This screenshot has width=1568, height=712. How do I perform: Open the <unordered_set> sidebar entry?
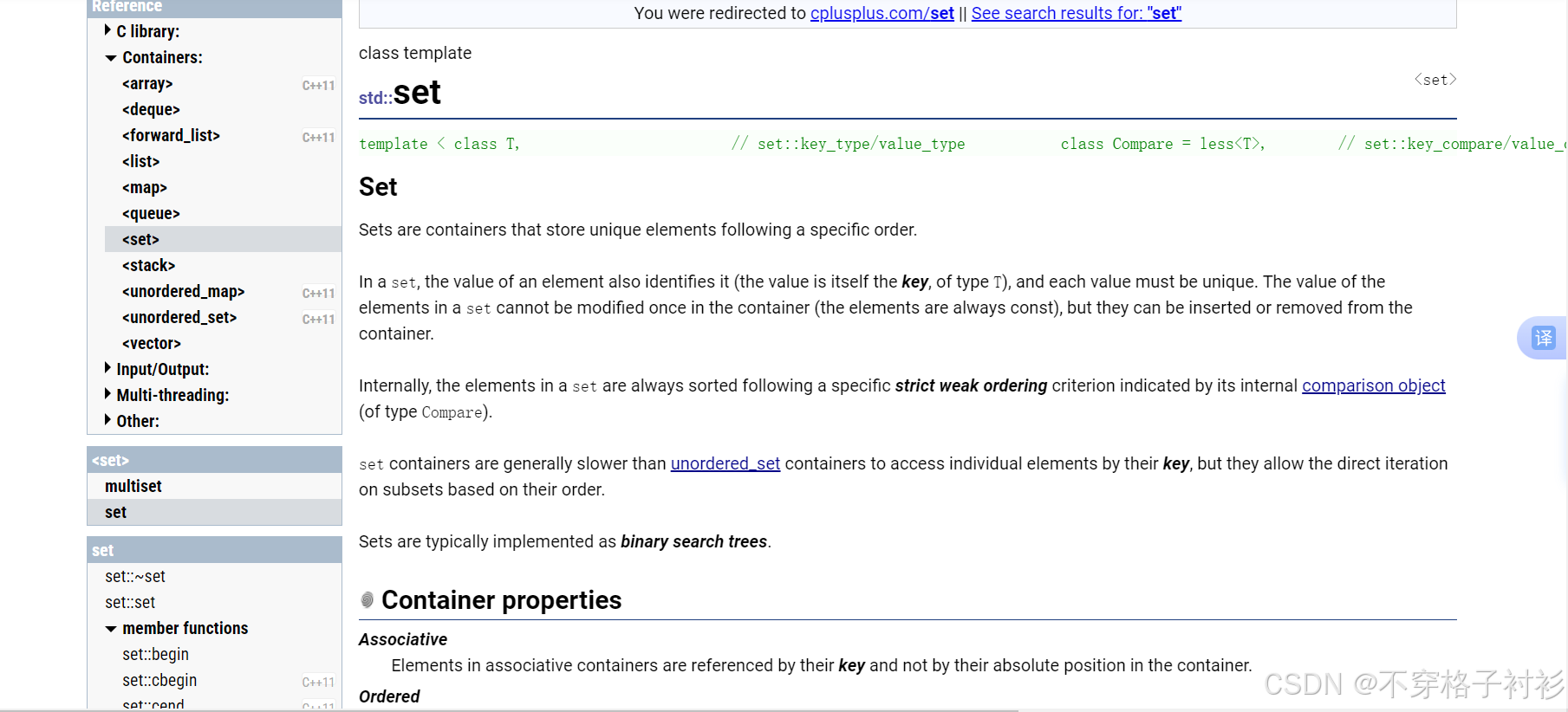(x=179, y=317)
